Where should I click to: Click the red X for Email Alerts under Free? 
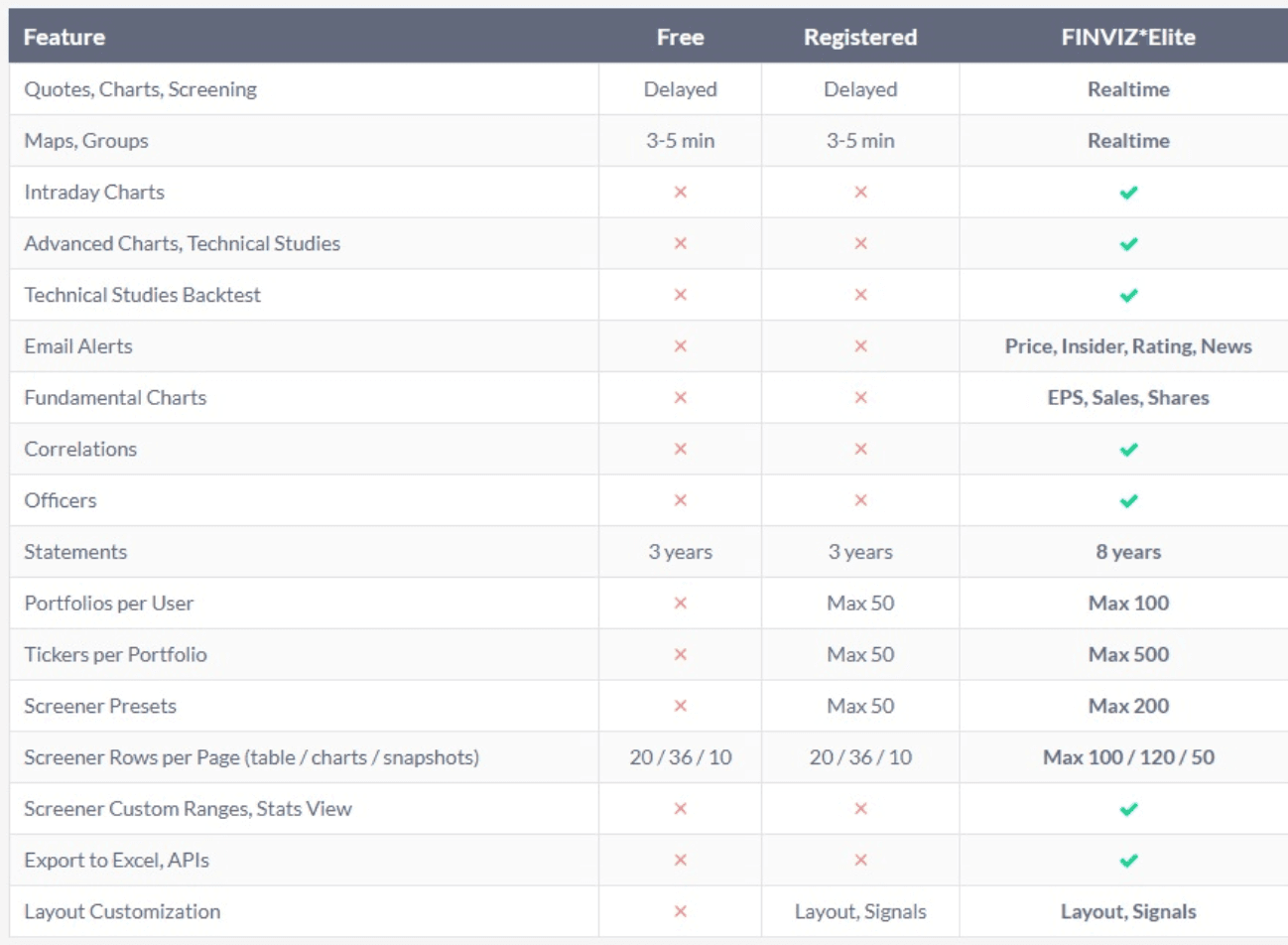pyautogui.click(x=680, y=345)
